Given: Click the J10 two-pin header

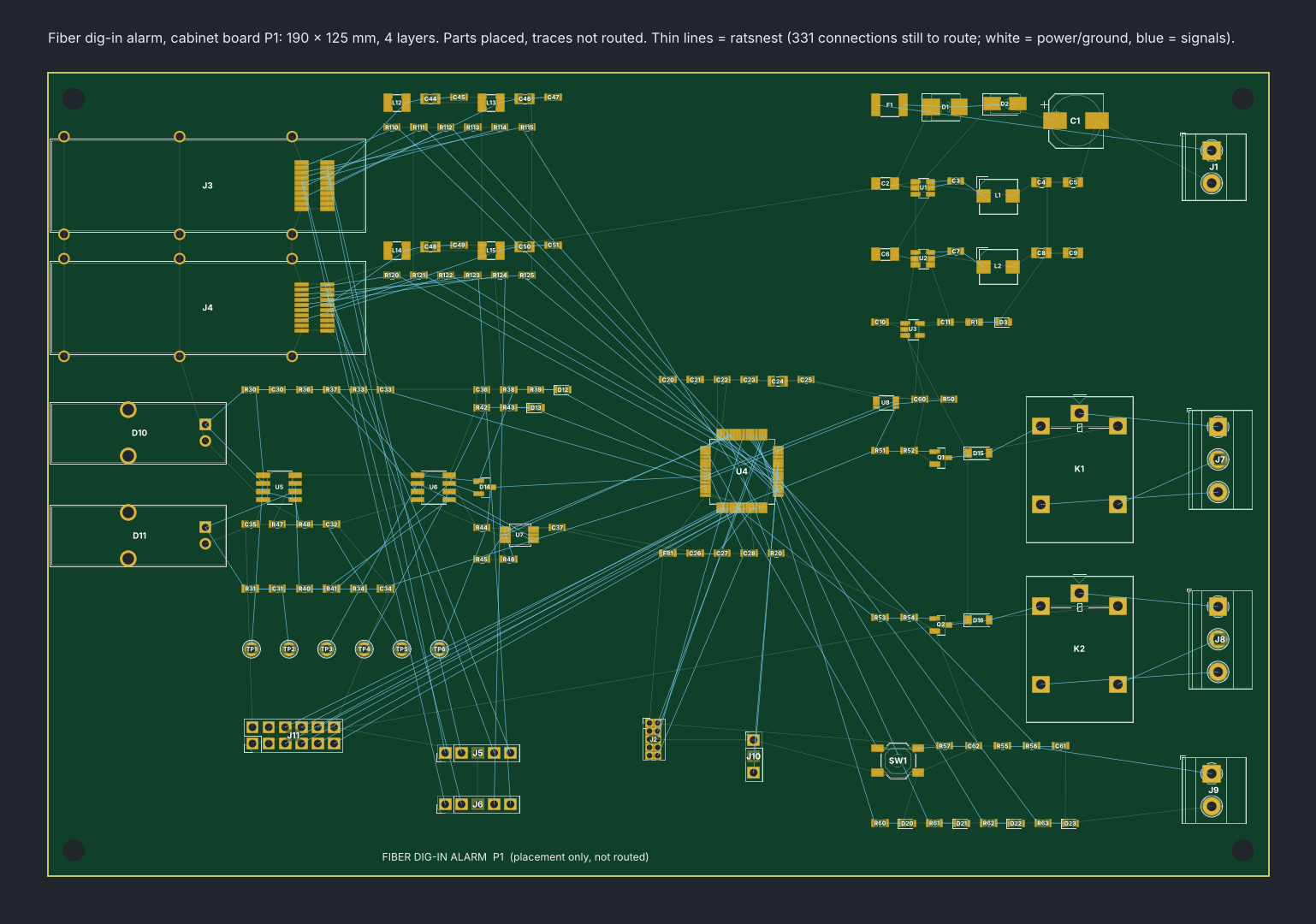Looking at the screenshot, I should [x=753, y=756].
